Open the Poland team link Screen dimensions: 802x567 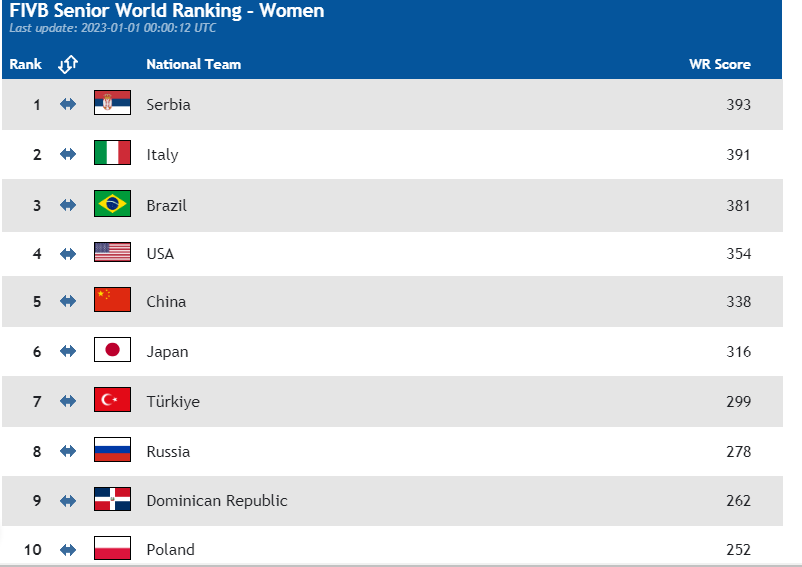170,549
